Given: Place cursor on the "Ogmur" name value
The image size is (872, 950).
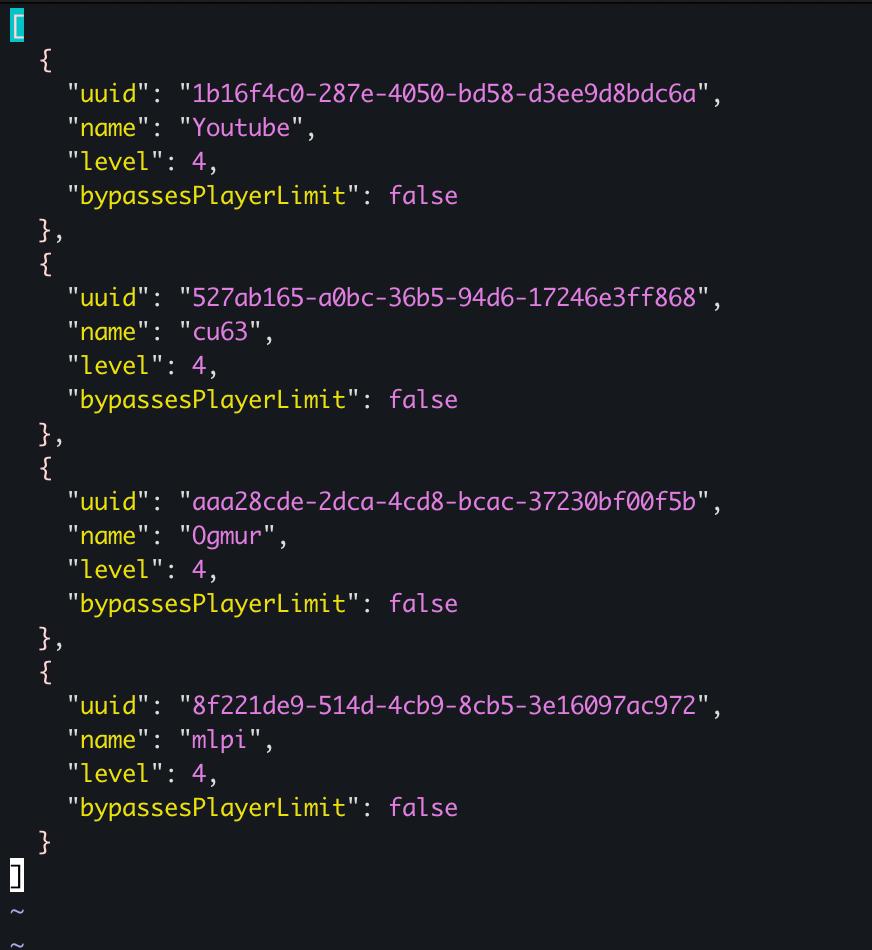Looking at the screenshot, I should click(x=226, y=536).
